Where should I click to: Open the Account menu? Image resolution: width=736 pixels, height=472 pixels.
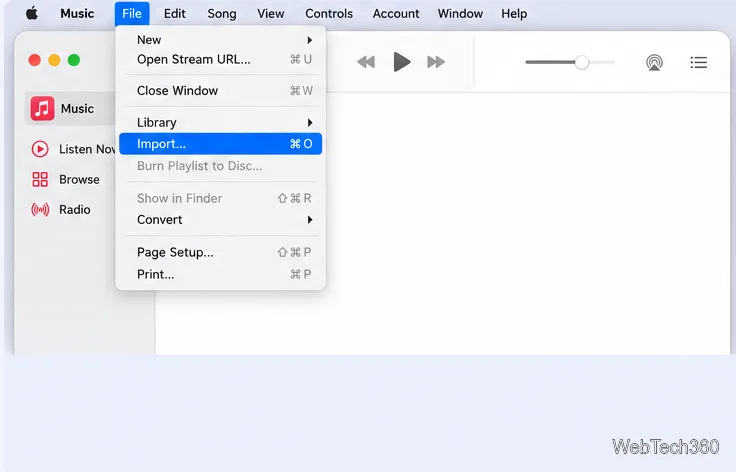point(396,14)
